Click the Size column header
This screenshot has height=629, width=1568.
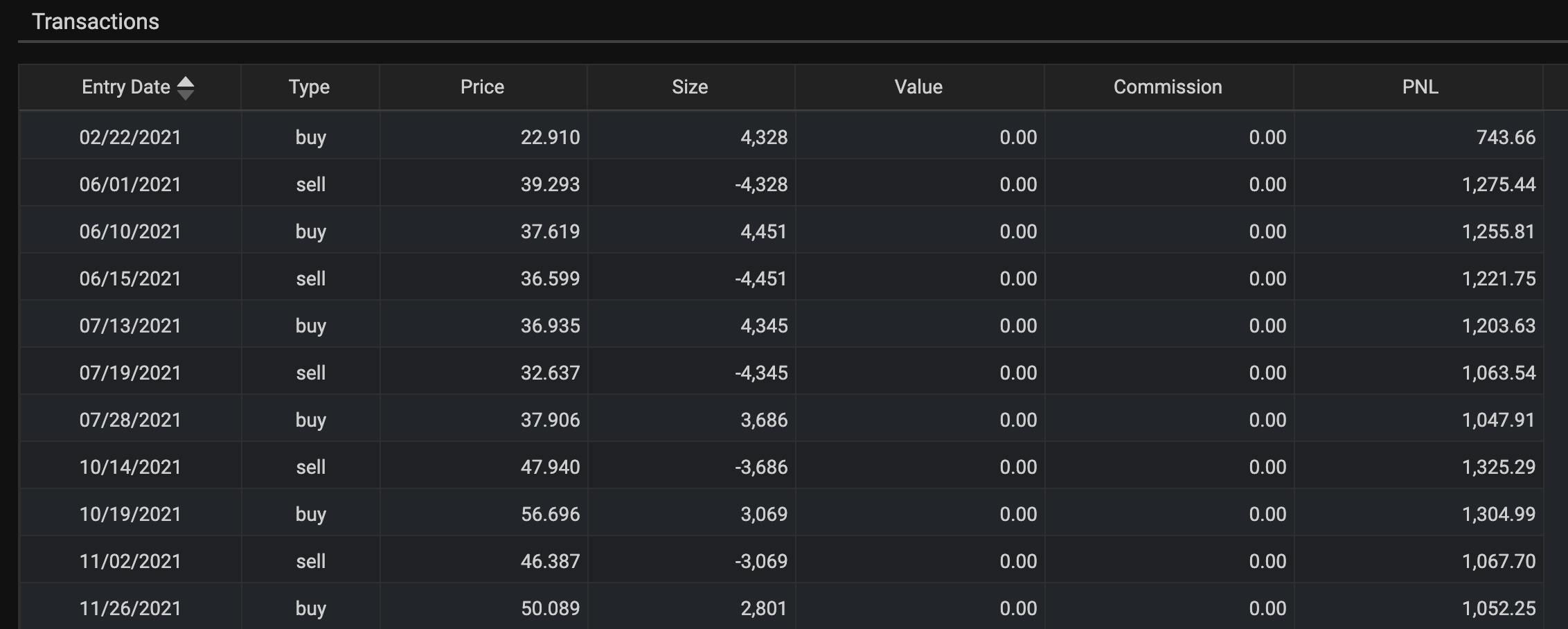690,87
